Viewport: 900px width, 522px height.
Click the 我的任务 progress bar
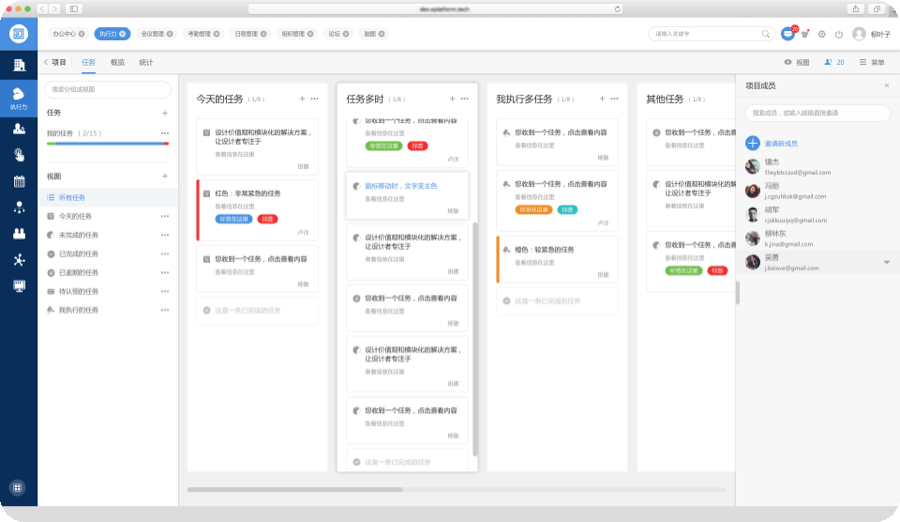[x=108, y=144]
